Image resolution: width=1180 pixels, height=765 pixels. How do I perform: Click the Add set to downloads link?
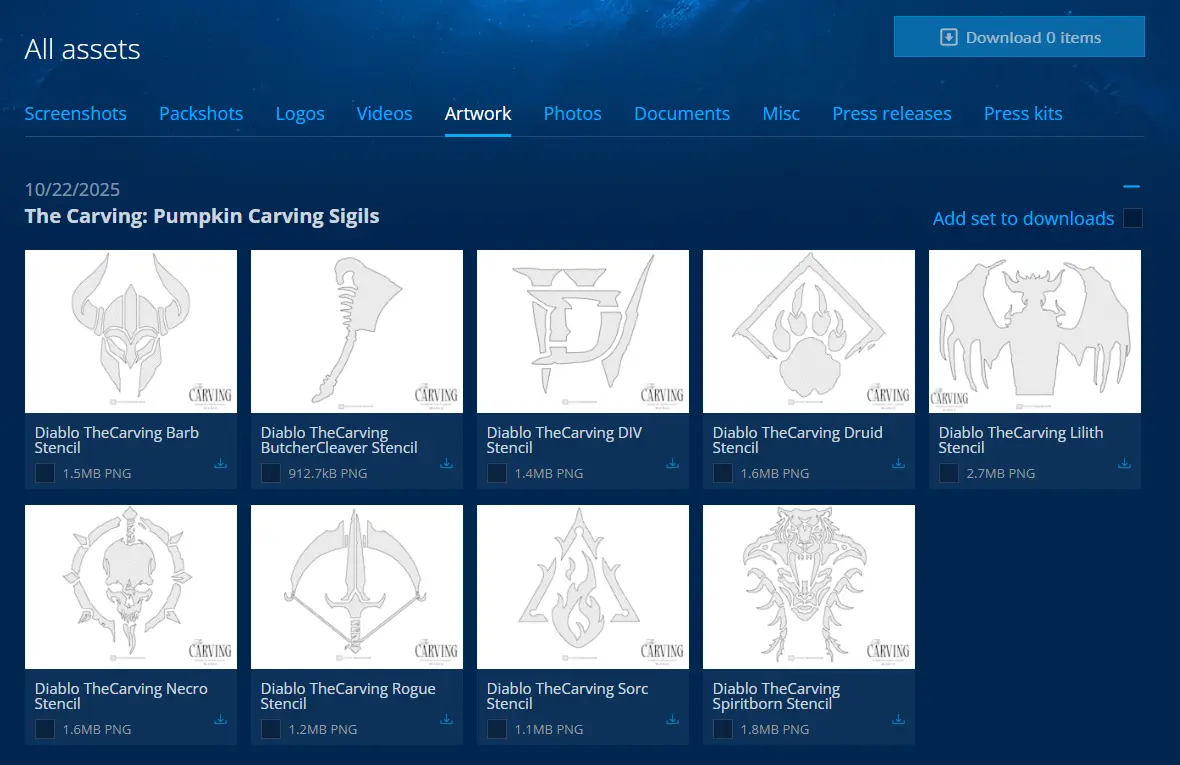(x=1022, y=218)
